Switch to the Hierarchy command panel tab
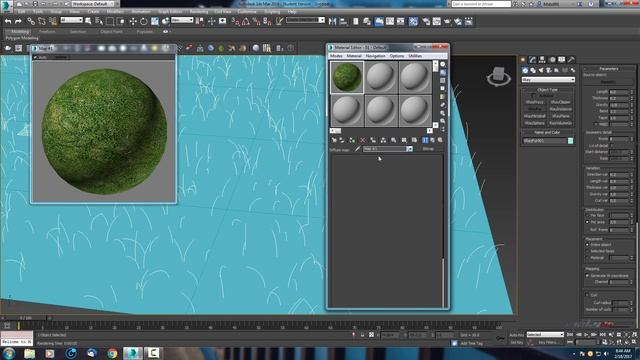Screen dimensions: 640x360 click(x=542, y=60)
